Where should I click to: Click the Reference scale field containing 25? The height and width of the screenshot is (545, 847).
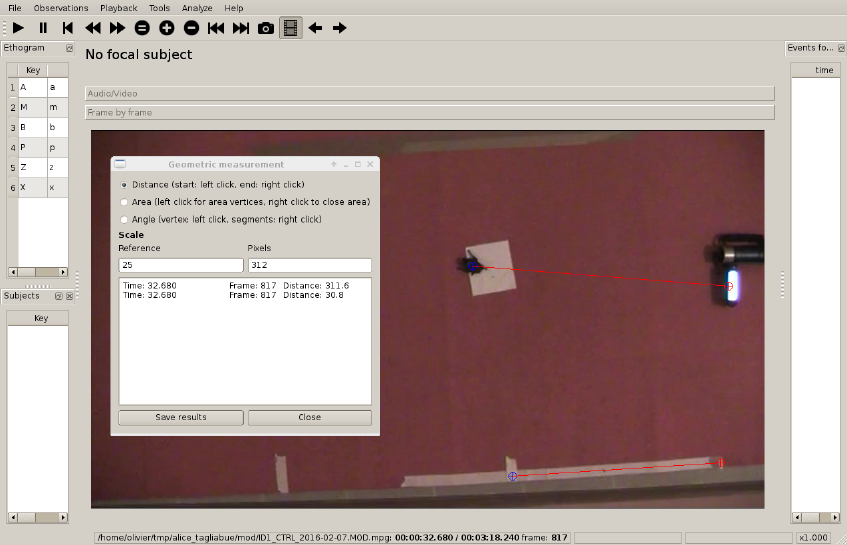[181, 265]
